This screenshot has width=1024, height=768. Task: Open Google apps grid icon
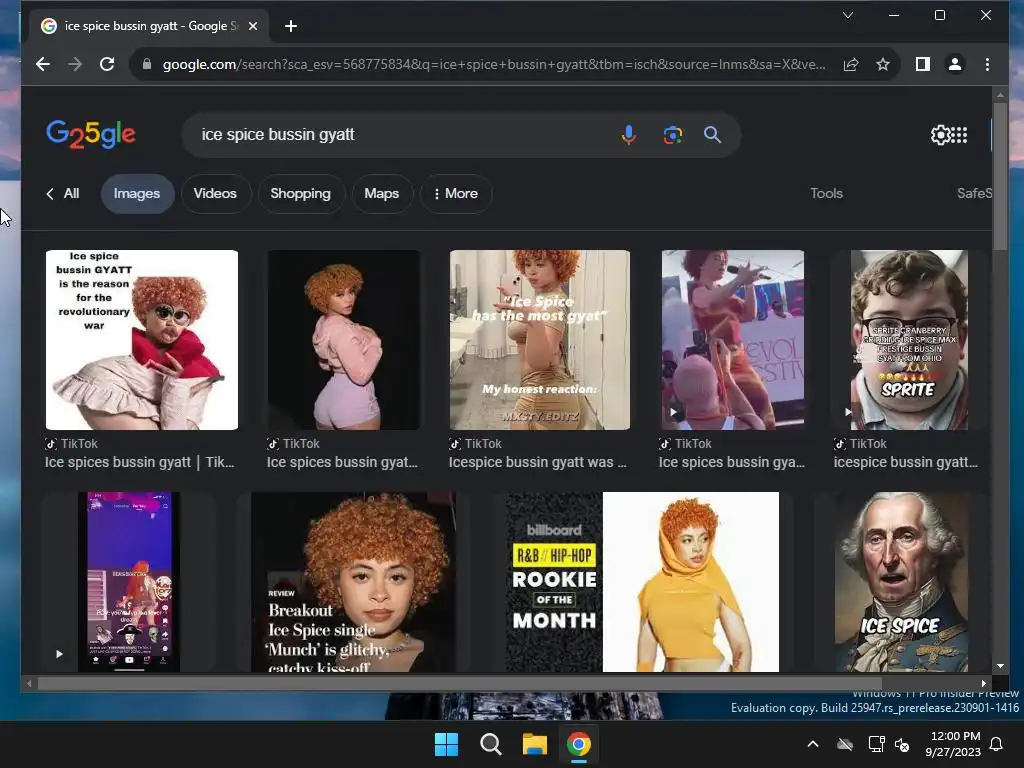(x=959, y=135)
